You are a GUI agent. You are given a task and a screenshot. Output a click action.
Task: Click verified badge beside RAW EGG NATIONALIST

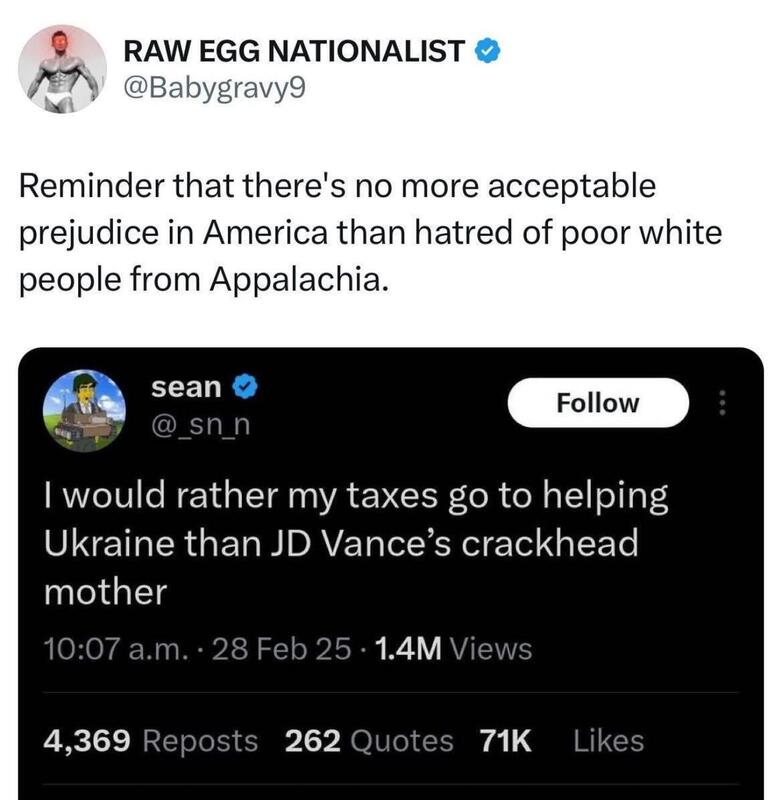486,48
